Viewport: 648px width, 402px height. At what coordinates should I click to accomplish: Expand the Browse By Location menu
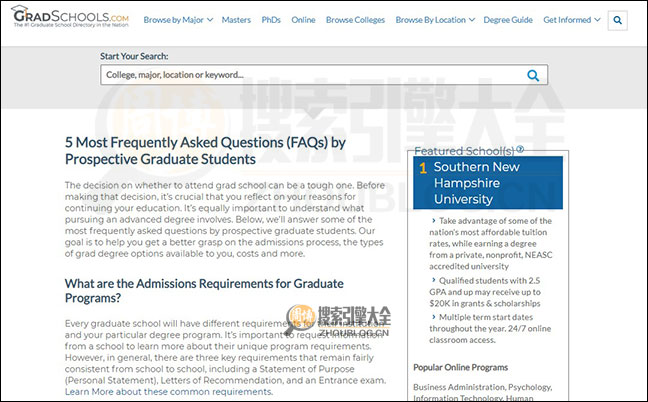coord(435,20)
